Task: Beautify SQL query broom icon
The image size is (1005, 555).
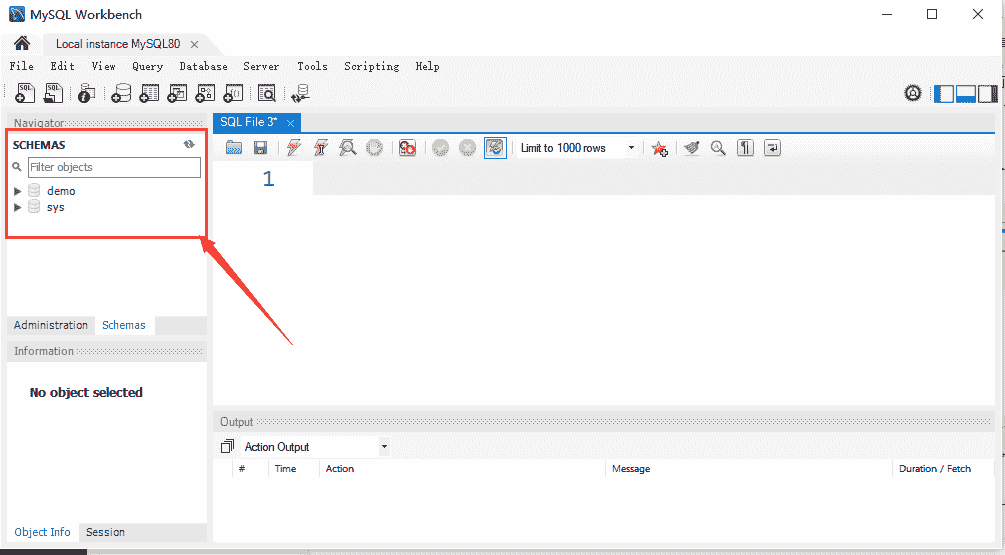Action: tap(691, 148)
